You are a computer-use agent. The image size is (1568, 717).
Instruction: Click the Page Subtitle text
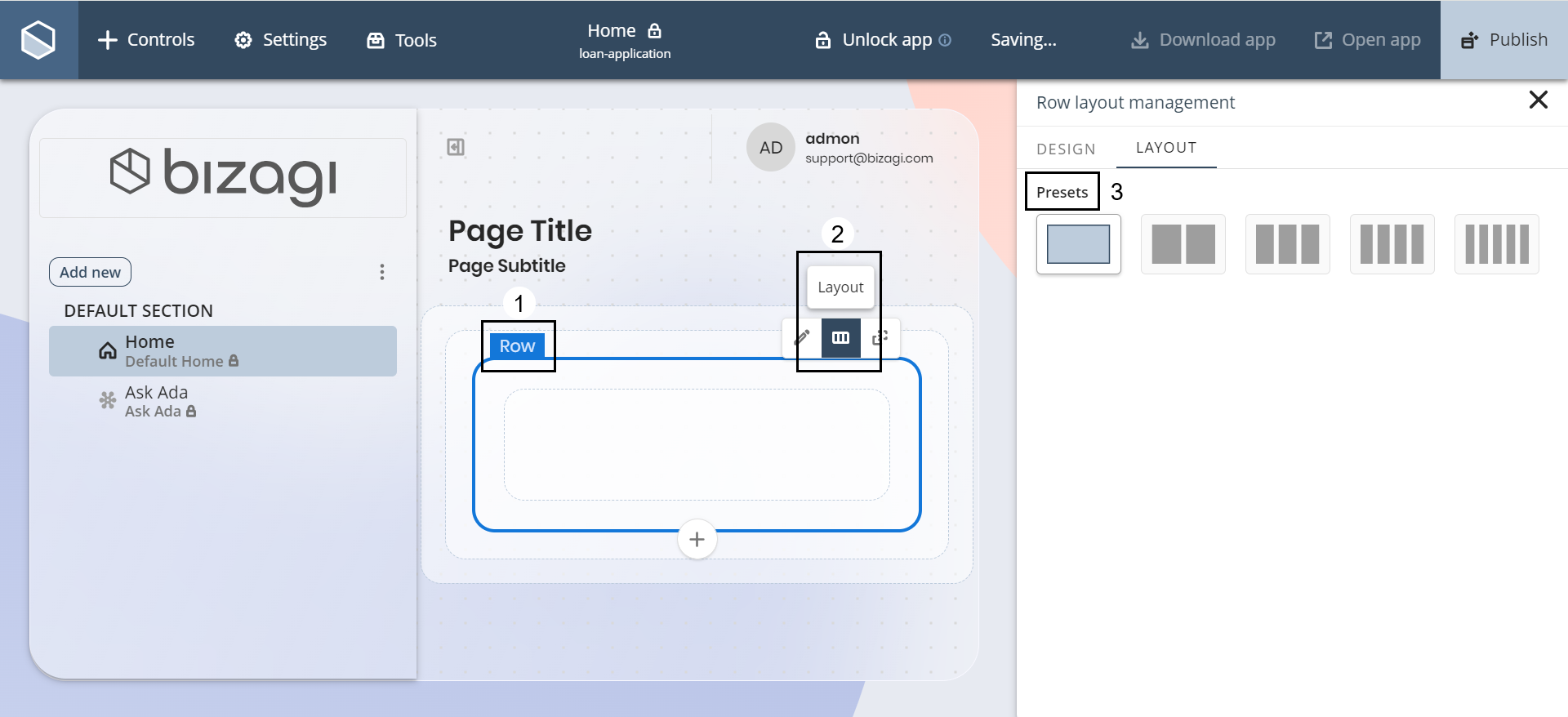(507, 266)
